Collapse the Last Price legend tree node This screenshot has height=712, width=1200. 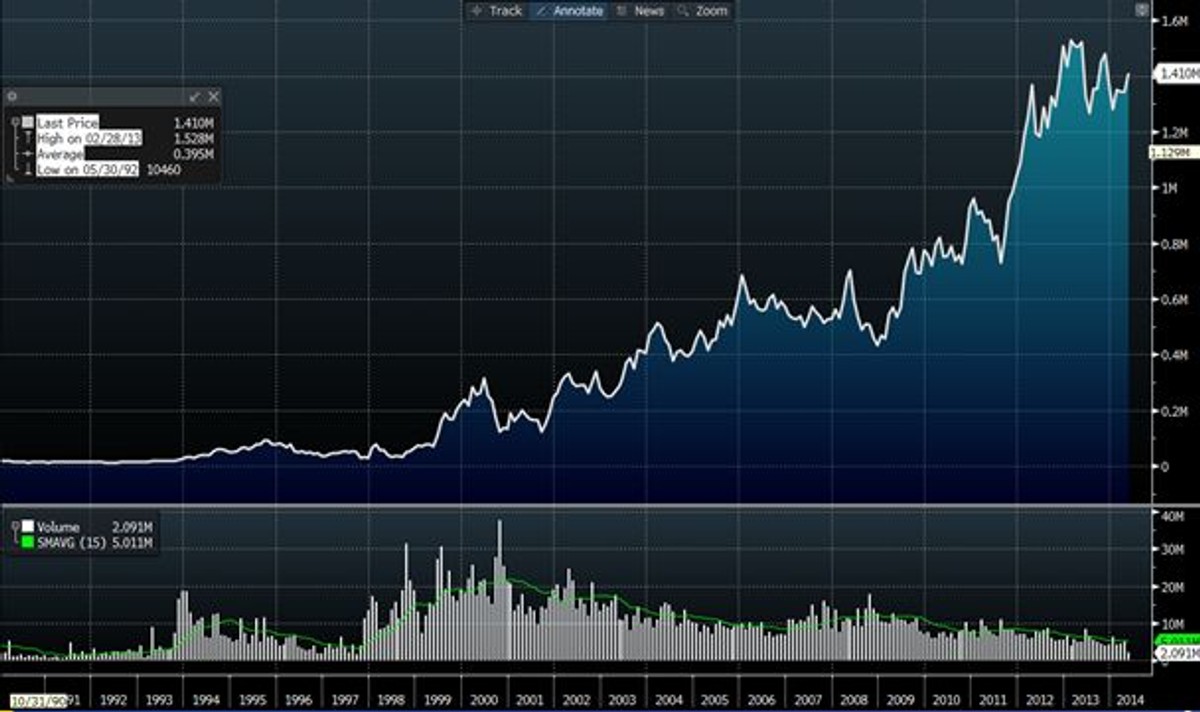click(15, 121)
